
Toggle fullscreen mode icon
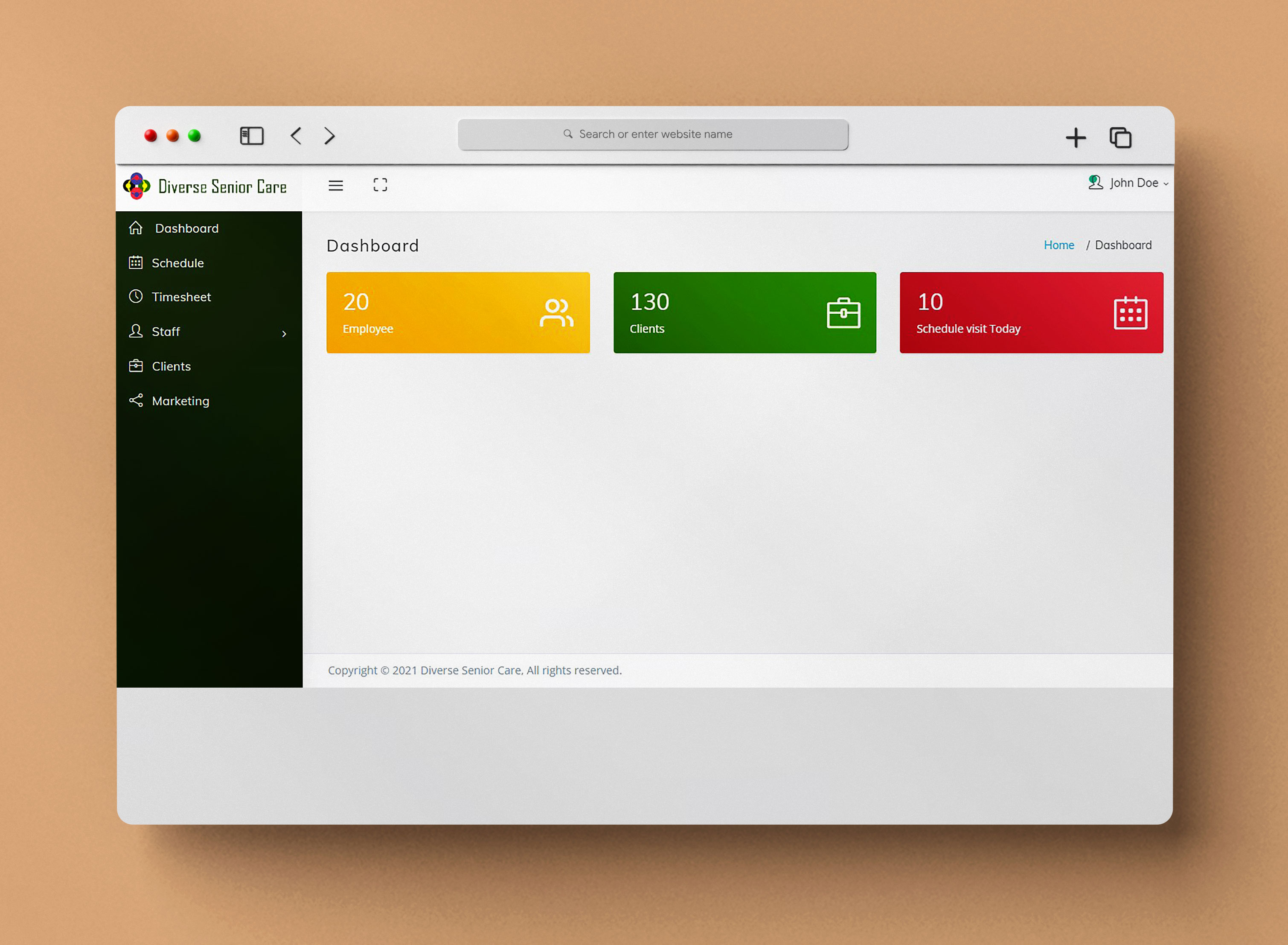(380, 185)
